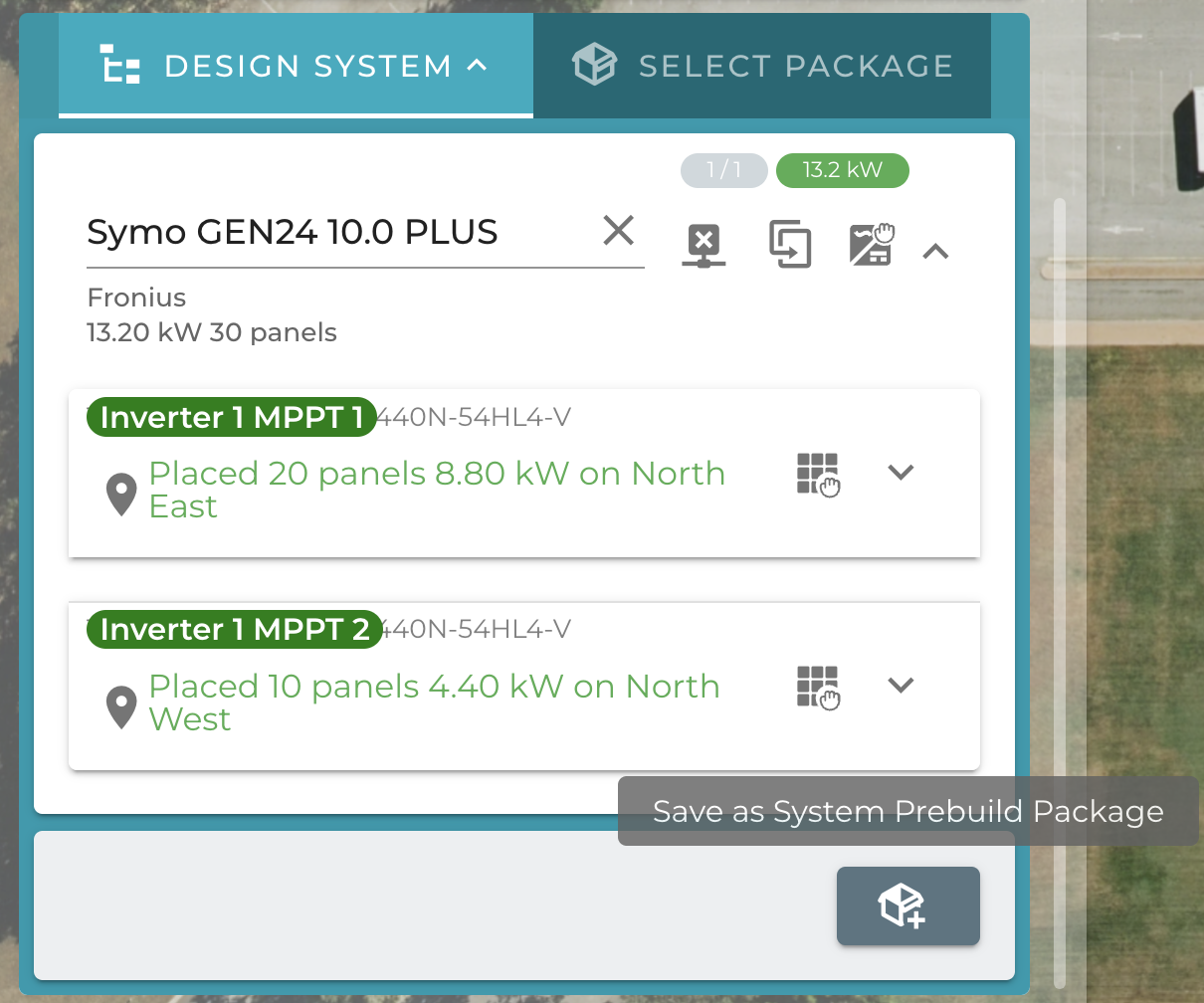Click the Select Package box icon

coord(595,66)
